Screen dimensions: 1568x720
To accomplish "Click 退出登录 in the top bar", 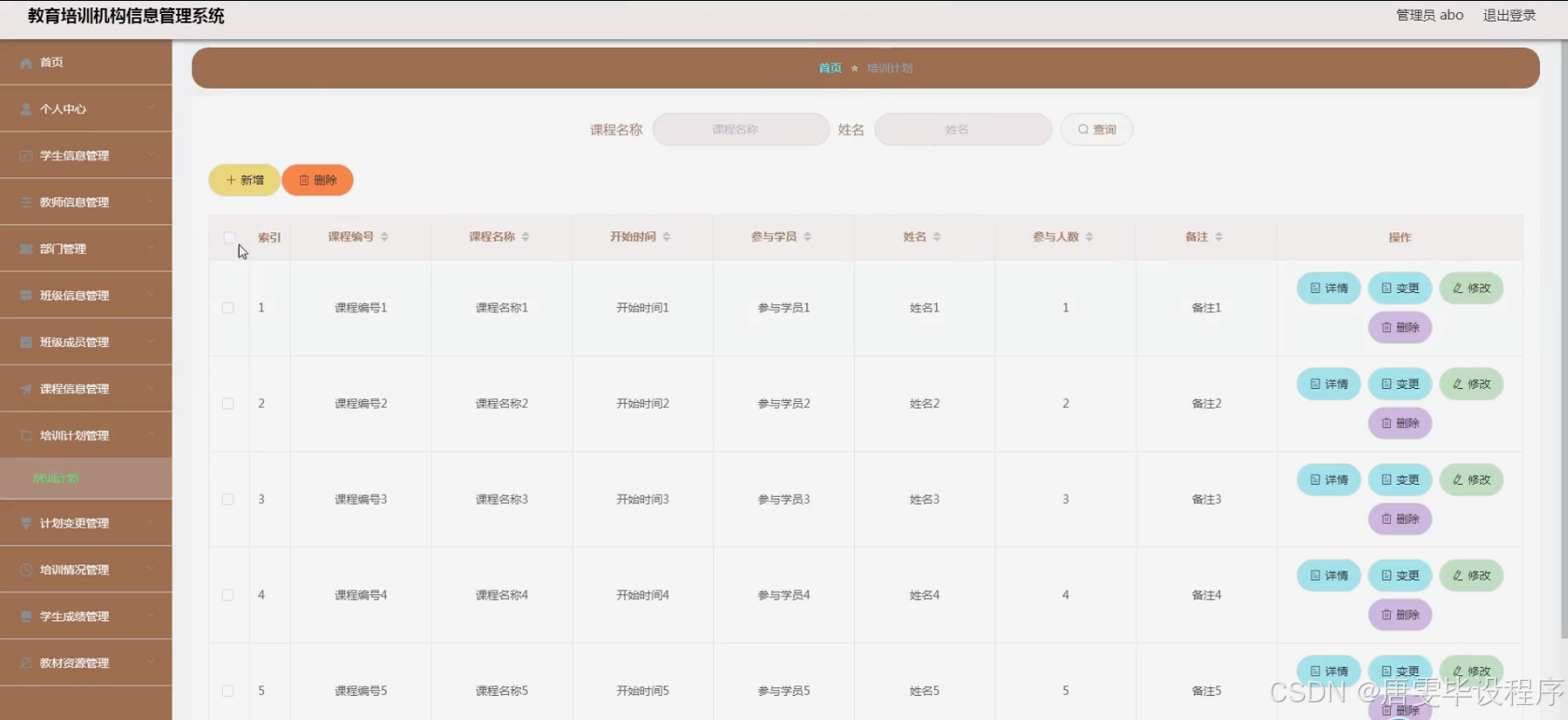I will 1509,15.
